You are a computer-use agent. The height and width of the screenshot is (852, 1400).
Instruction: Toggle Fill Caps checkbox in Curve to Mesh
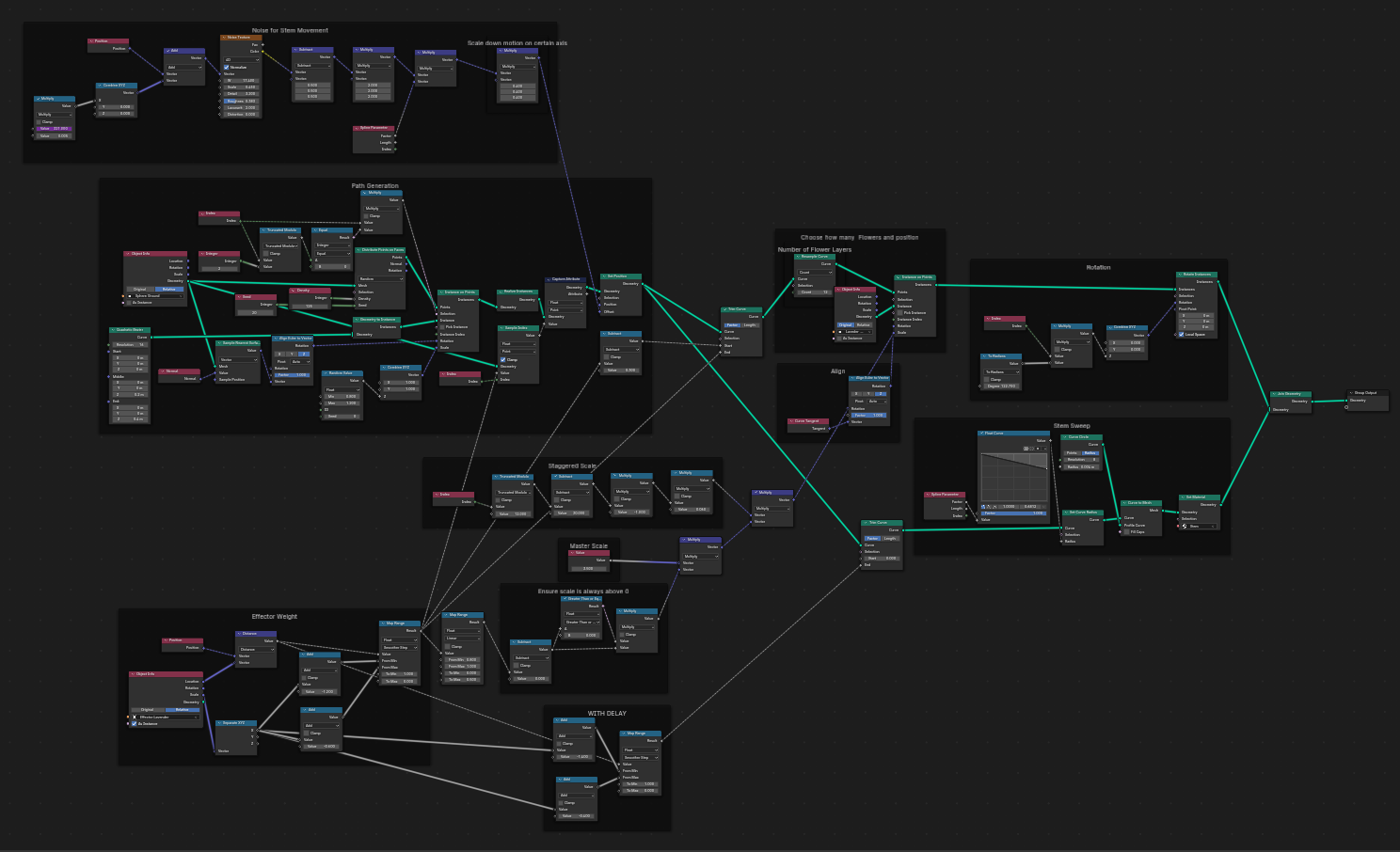[x=1126, y=532]
